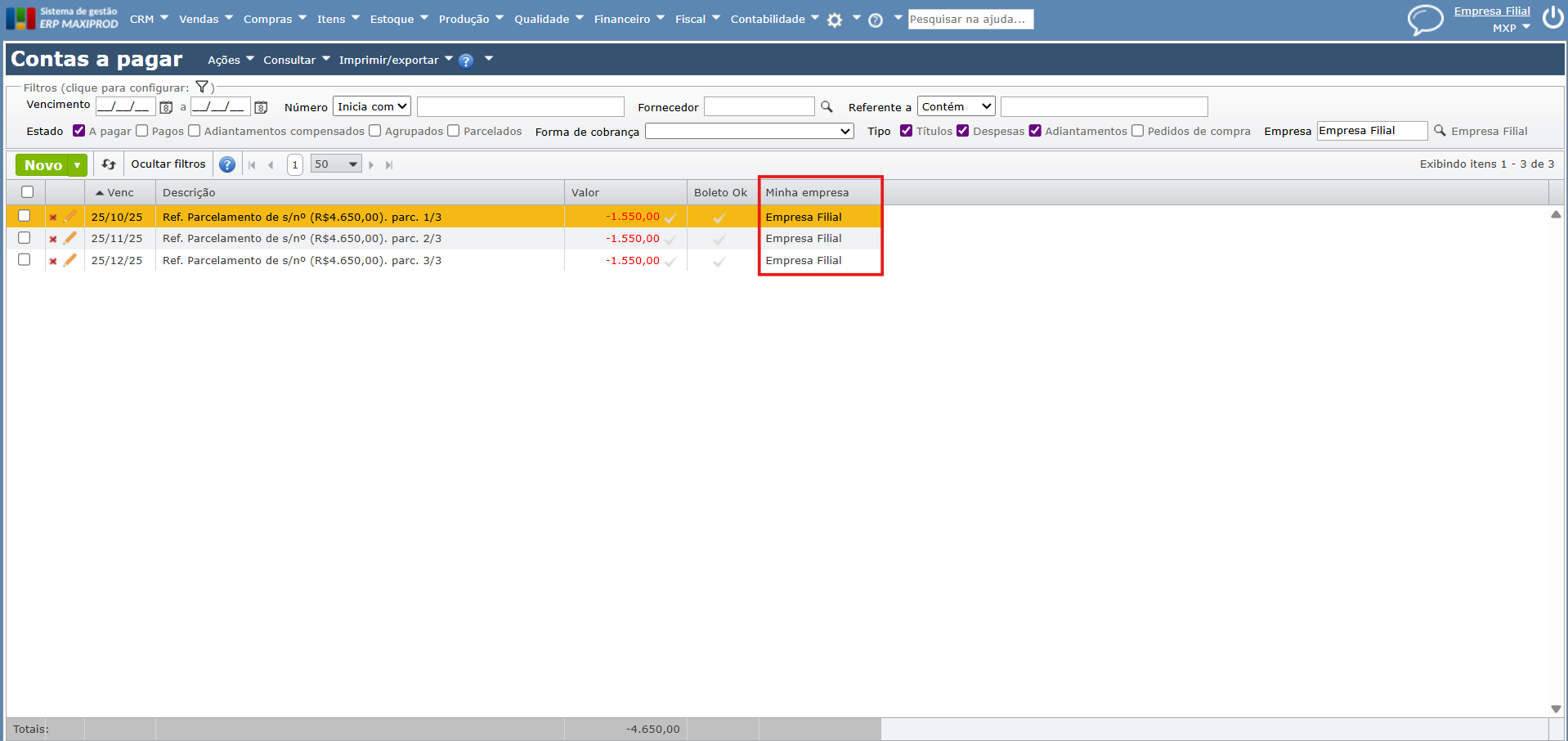Open calendar for end Vencimento date
This screenshot has height=741, width=1568.
coord(261,107)
